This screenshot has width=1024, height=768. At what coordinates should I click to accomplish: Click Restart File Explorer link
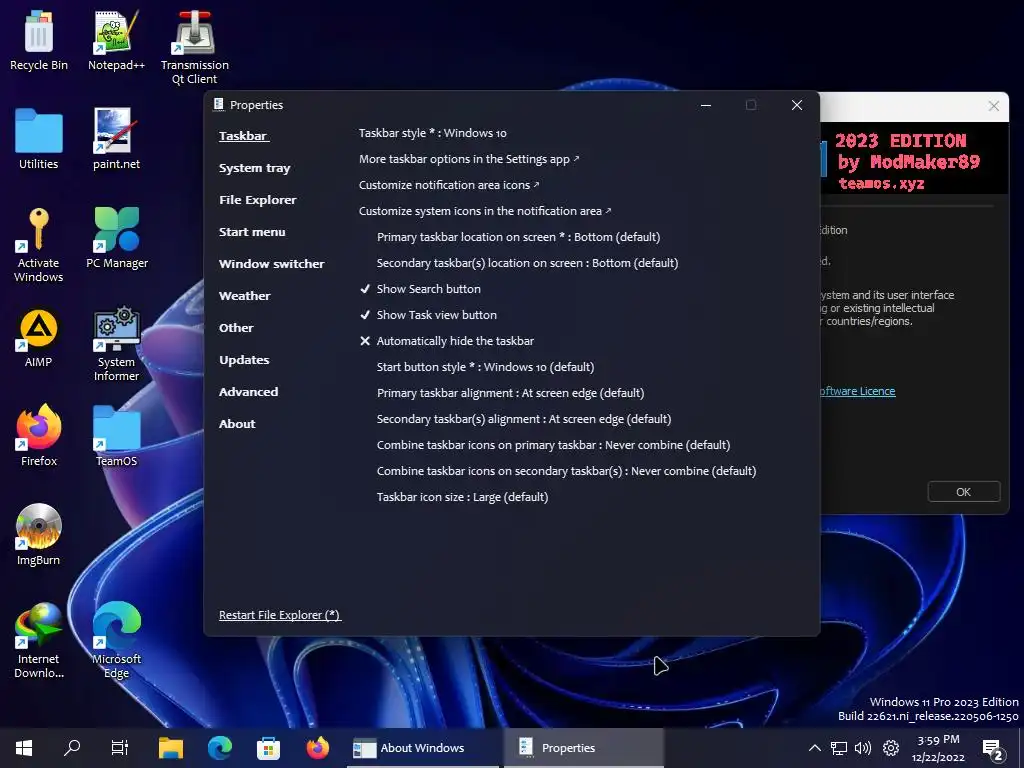(x=280, y=615)
